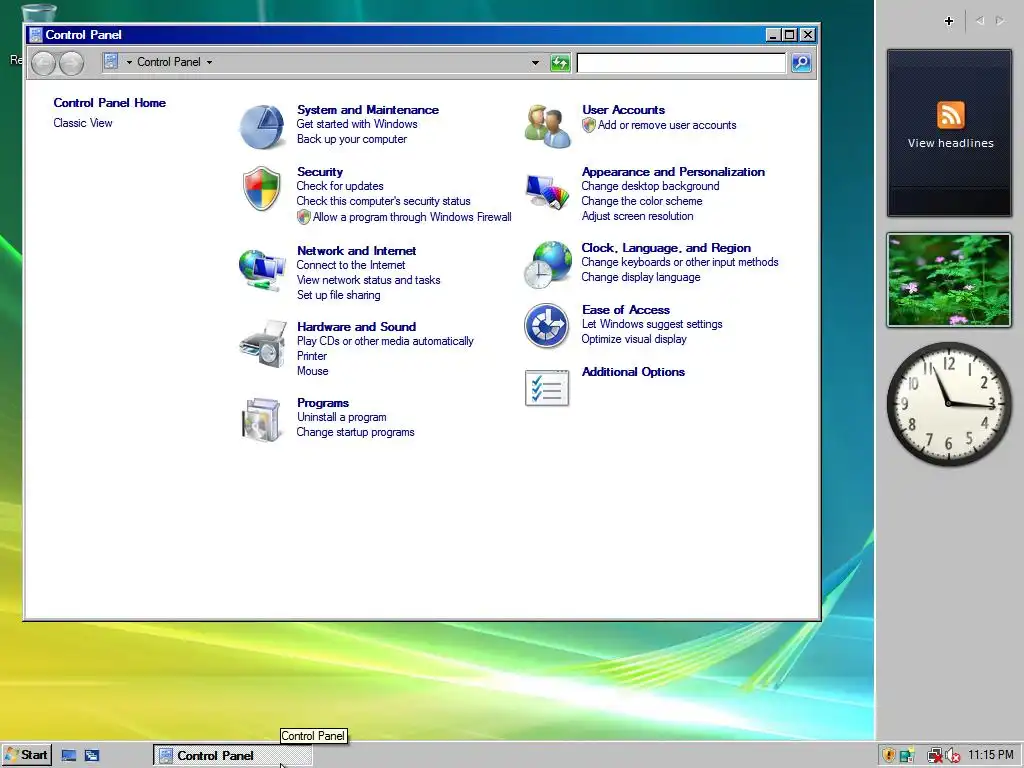Open Control Panel Home link
This screenshot has width=1024, height=768.
click(x=110, y=103)
